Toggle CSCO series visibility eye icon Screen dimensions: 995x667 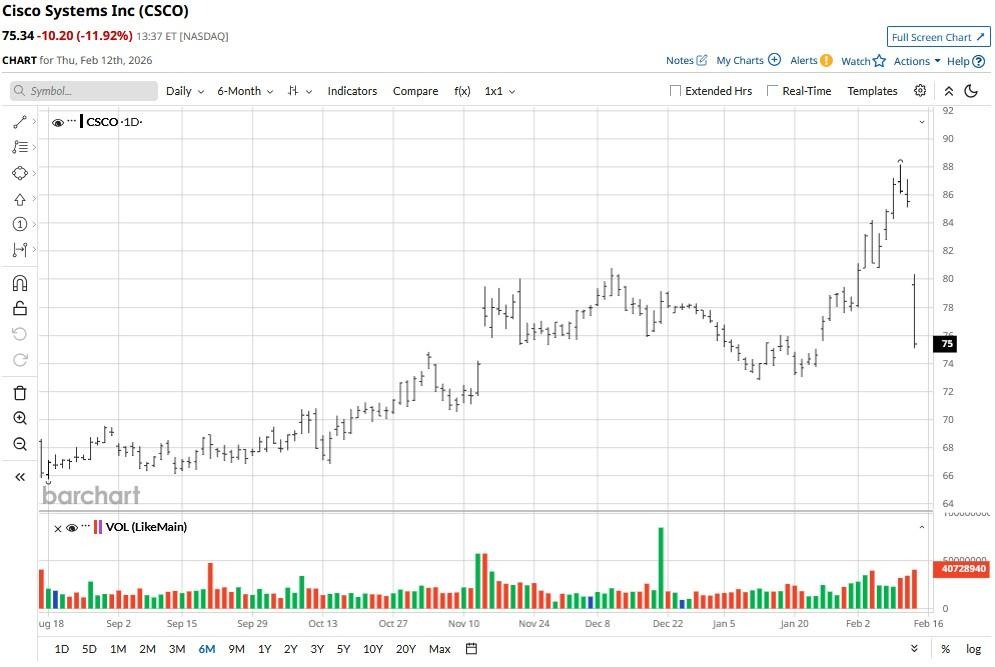(57, 122)
